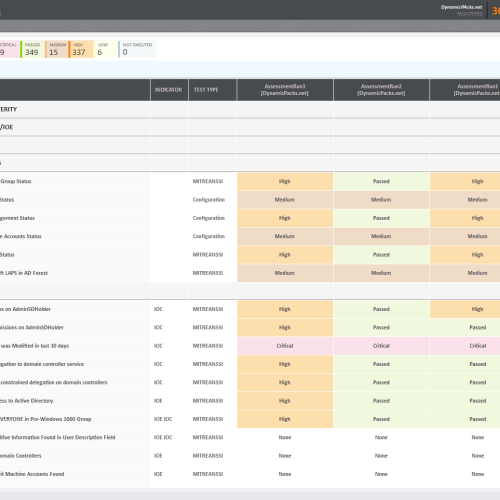Click the AssessmentRun3 column header
Image resolution: width=500 pixels, height=500 pixels.
point(285,90)
